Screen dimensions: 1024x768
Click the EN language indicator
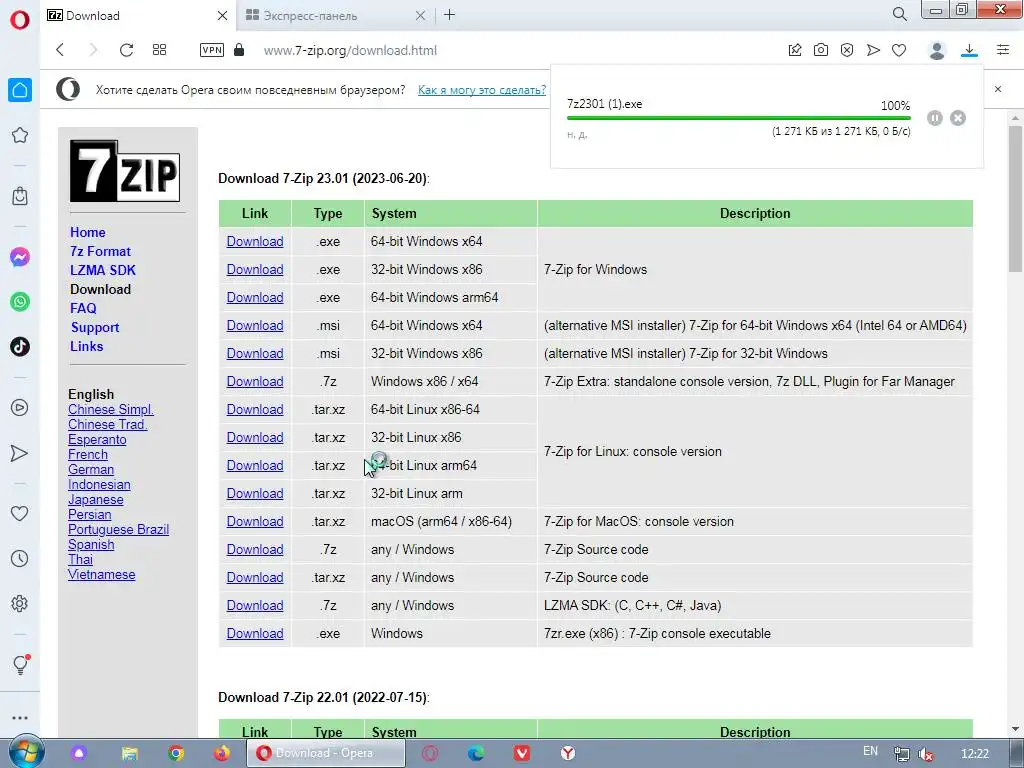871,751
